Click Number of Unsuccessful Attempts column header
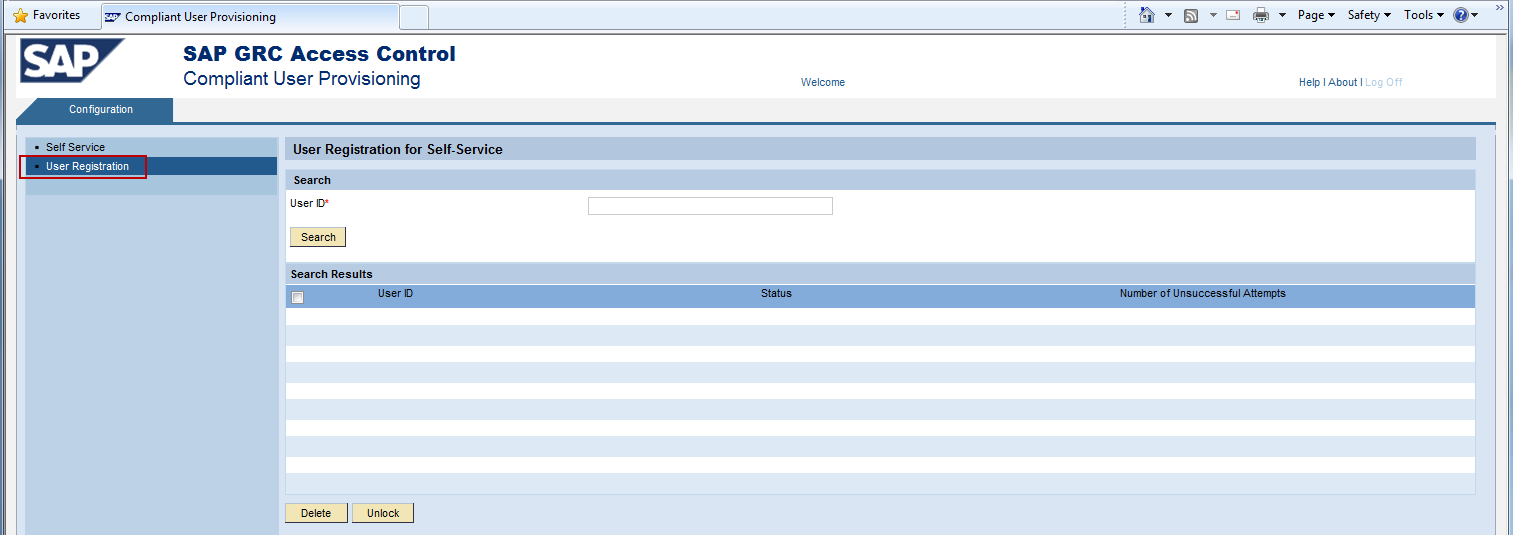The width and height of the screenshot is (1513, 535). click(1203, 294)
